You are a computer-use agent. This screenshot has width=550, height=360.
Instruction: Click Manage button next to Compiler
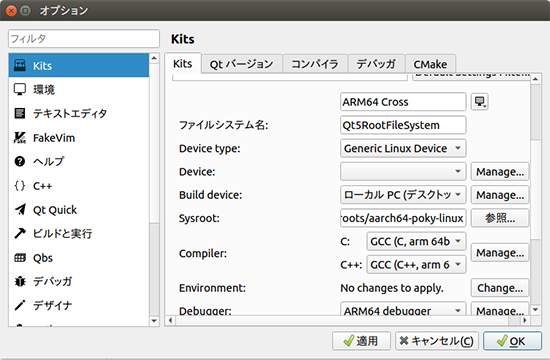500,253
